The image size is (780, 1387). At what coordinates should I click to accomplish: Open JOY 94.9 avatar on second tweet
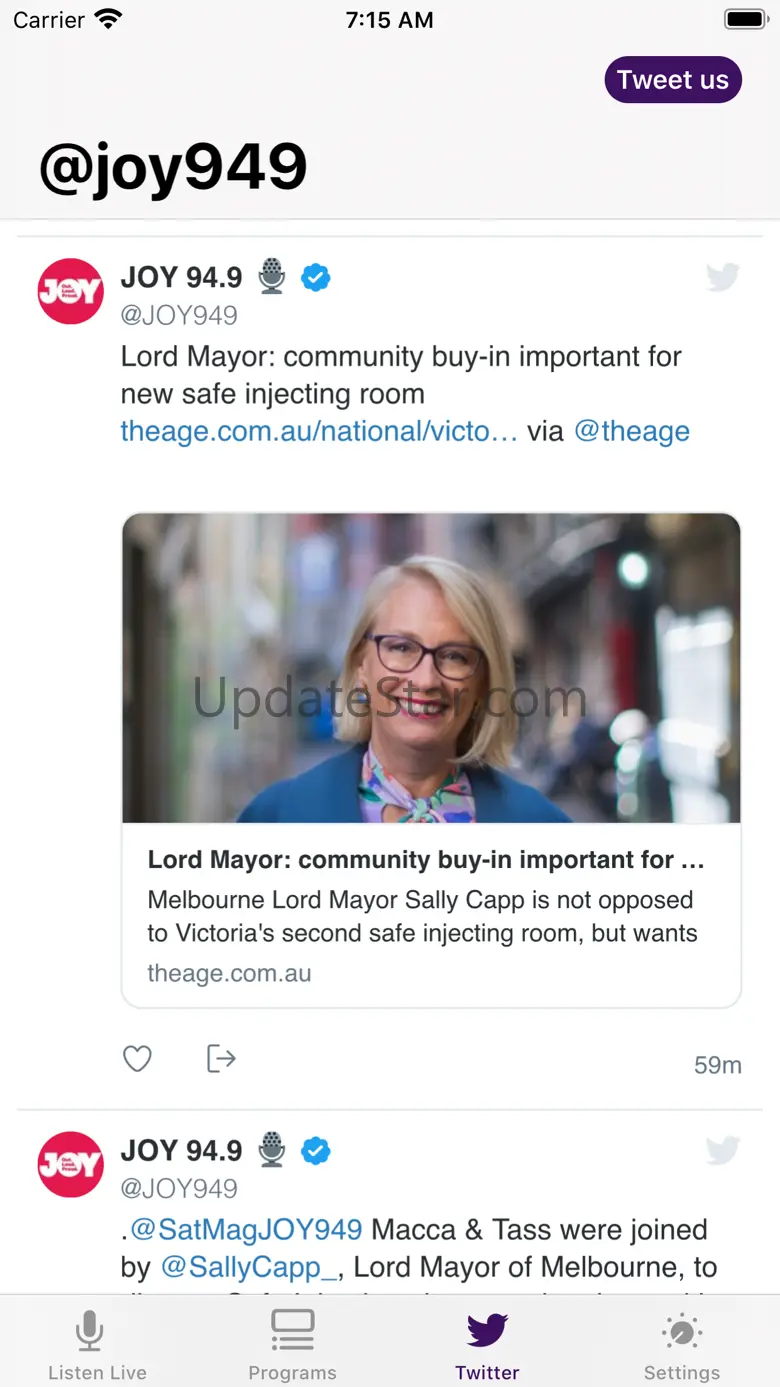[70, 1164]
